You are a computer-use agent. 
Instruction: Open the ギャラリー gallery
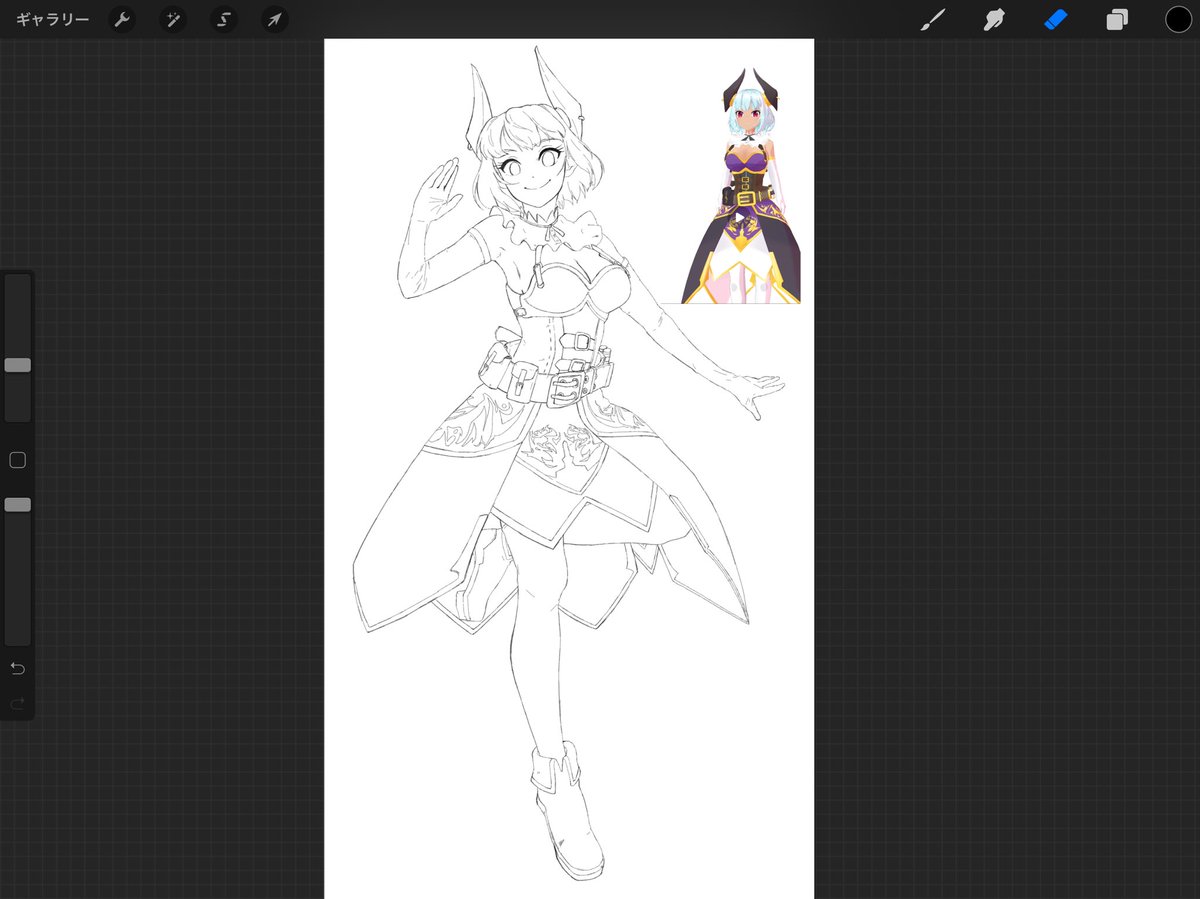pyautogui.click(x=52, y=20)
